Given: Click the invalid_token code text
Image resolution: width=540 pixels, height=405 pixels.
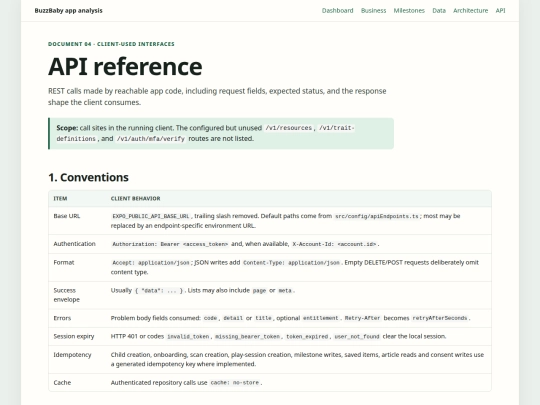Looking at the screenshot, I should (188, 337).
